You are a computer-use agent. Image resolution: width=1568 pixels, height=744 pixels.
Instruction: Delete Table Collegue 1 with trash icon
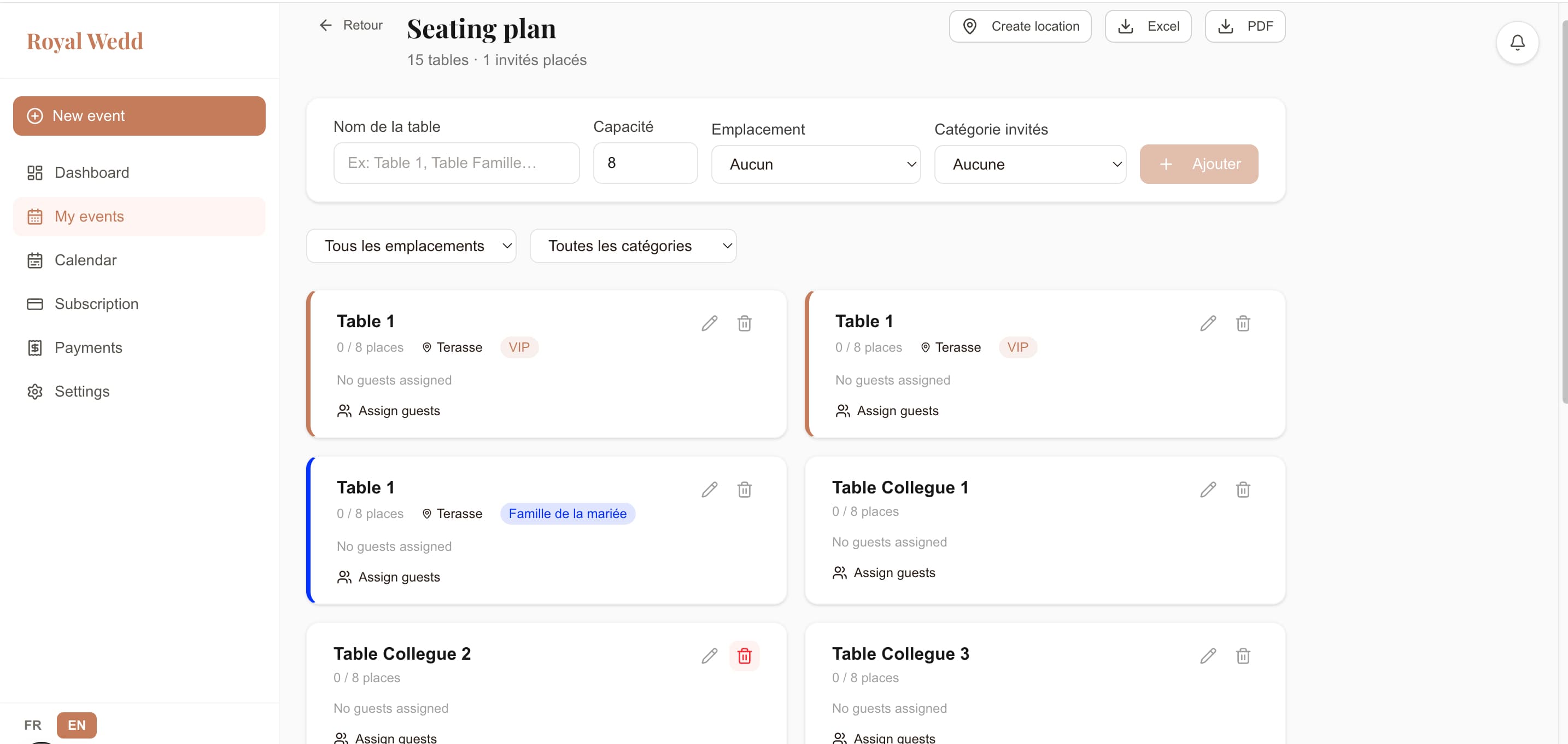[1243, 489]
